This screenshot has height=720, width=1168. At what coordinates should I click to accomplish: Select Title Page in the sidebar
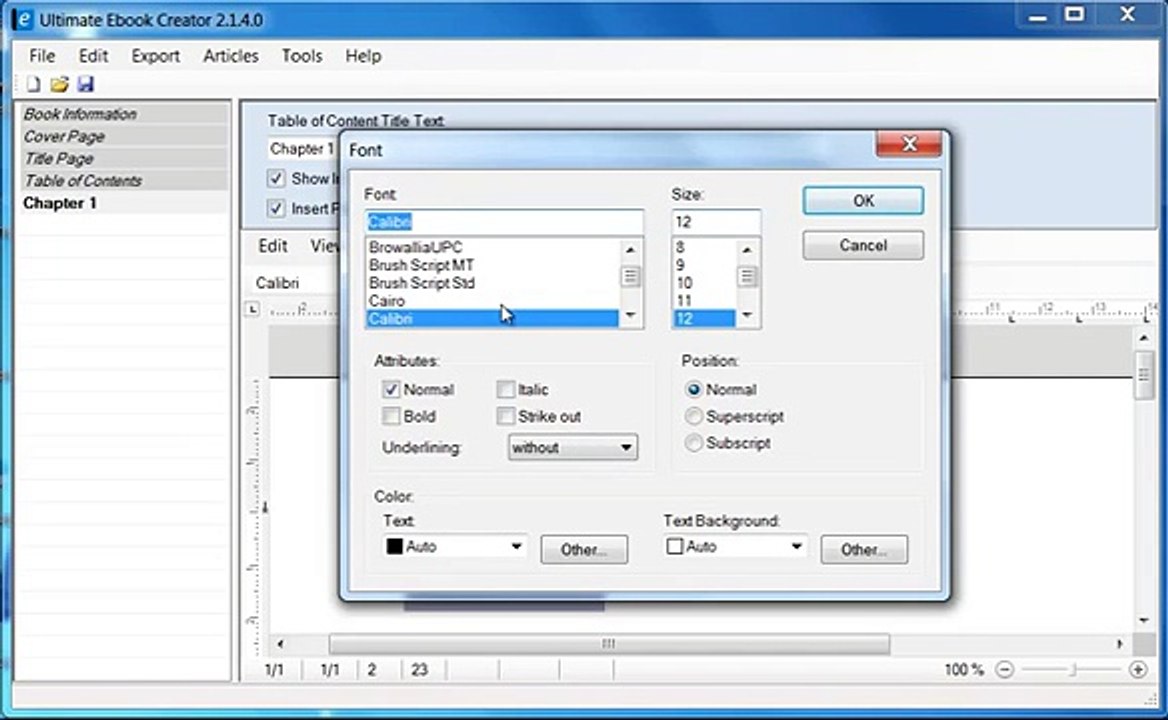point(123,159)
